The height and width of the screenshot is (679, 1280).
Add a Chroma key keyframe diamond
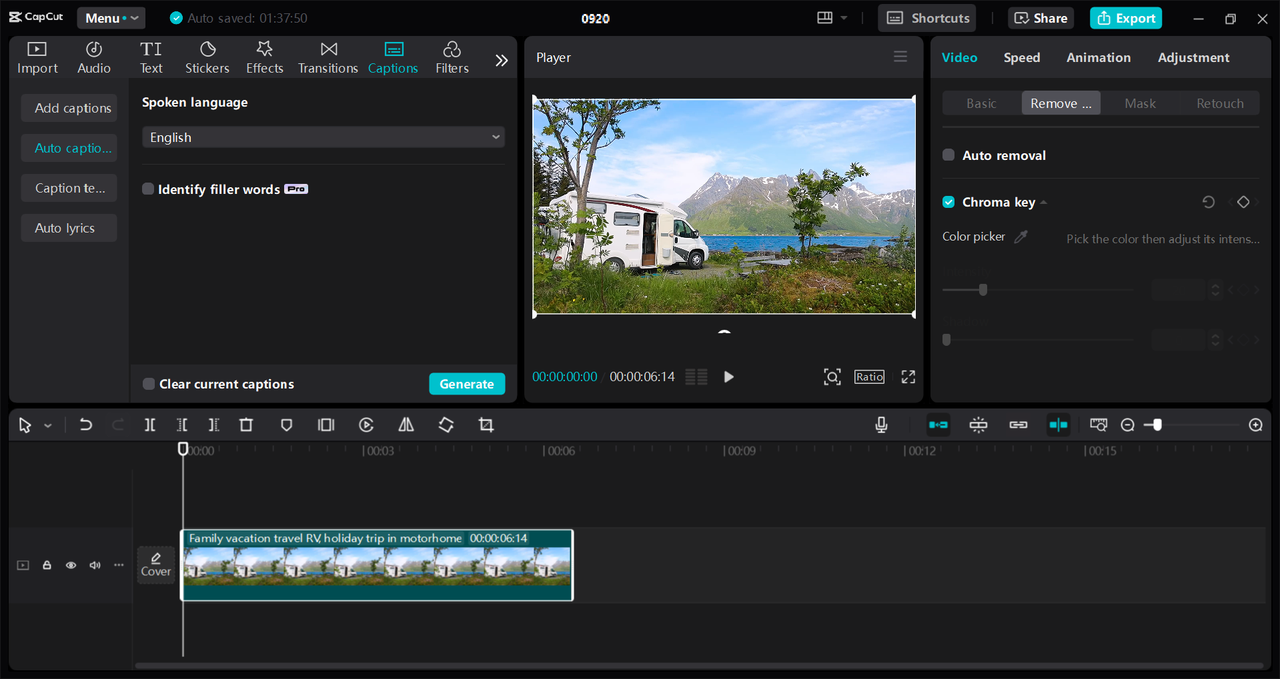click(x=1243, y=202)
